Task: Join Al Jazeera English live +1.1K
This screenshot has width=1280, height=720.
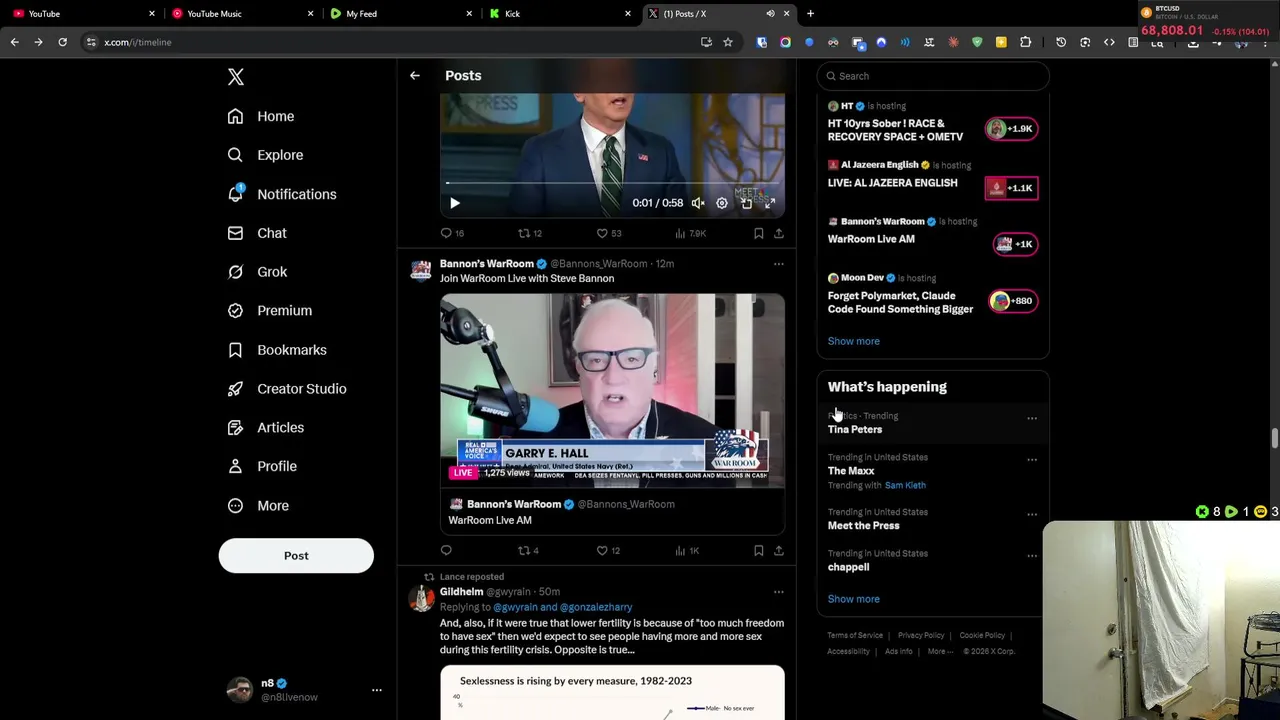Action: [1012, 188]
